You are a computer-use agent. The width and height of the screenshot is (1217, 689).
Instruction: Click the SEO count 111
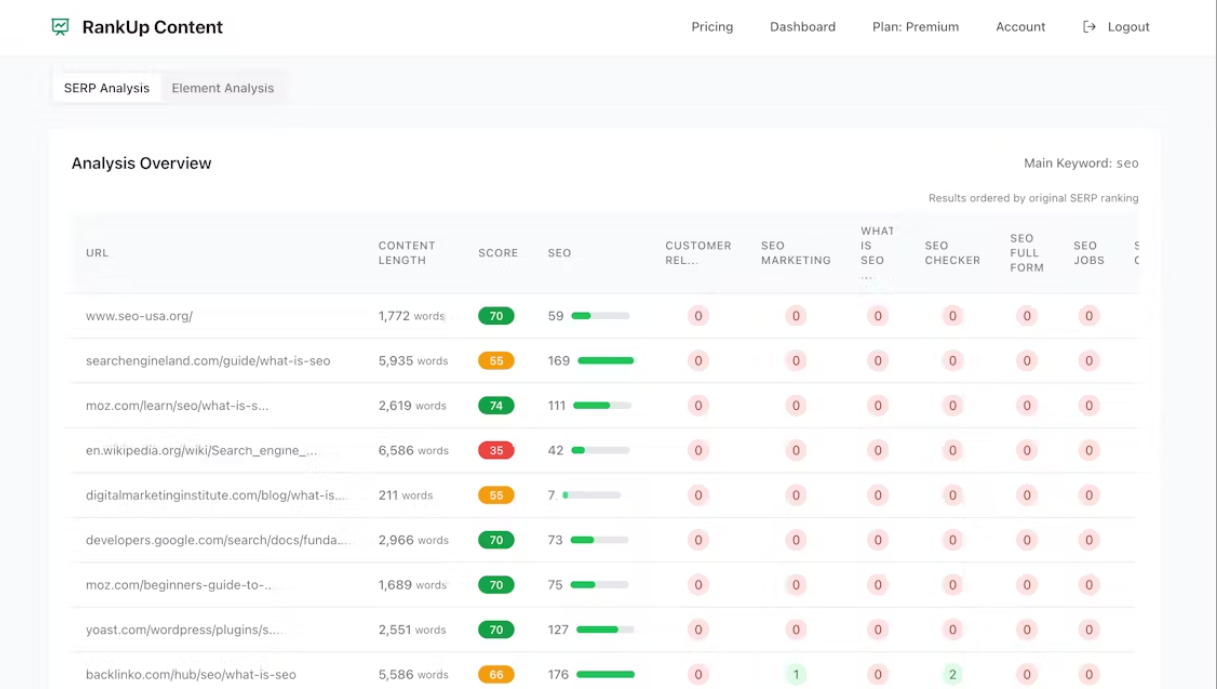[557, 406]
